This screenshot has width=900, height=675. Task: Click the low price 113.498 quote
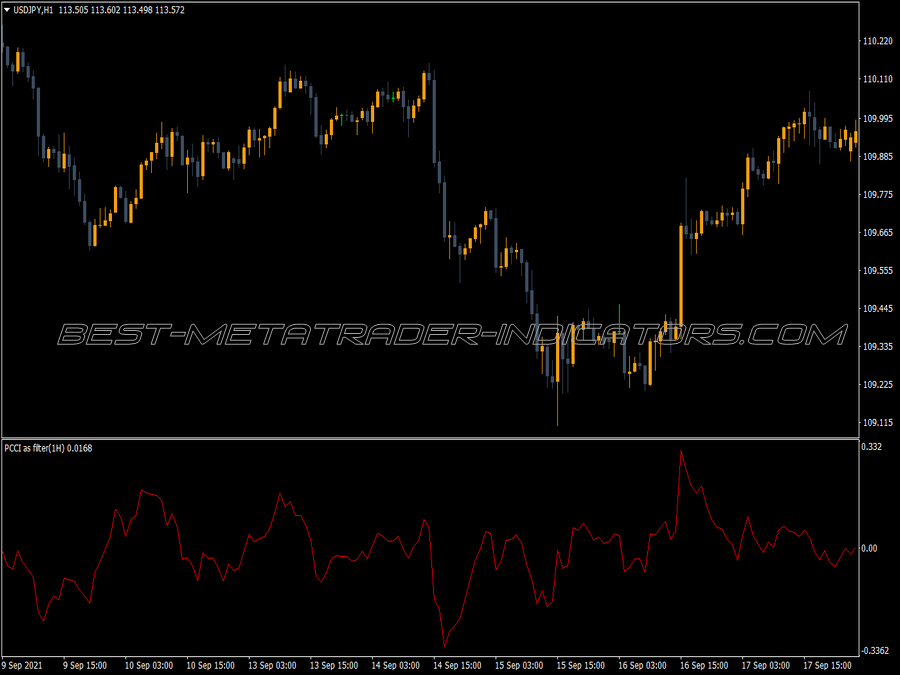tap(137, 7)
